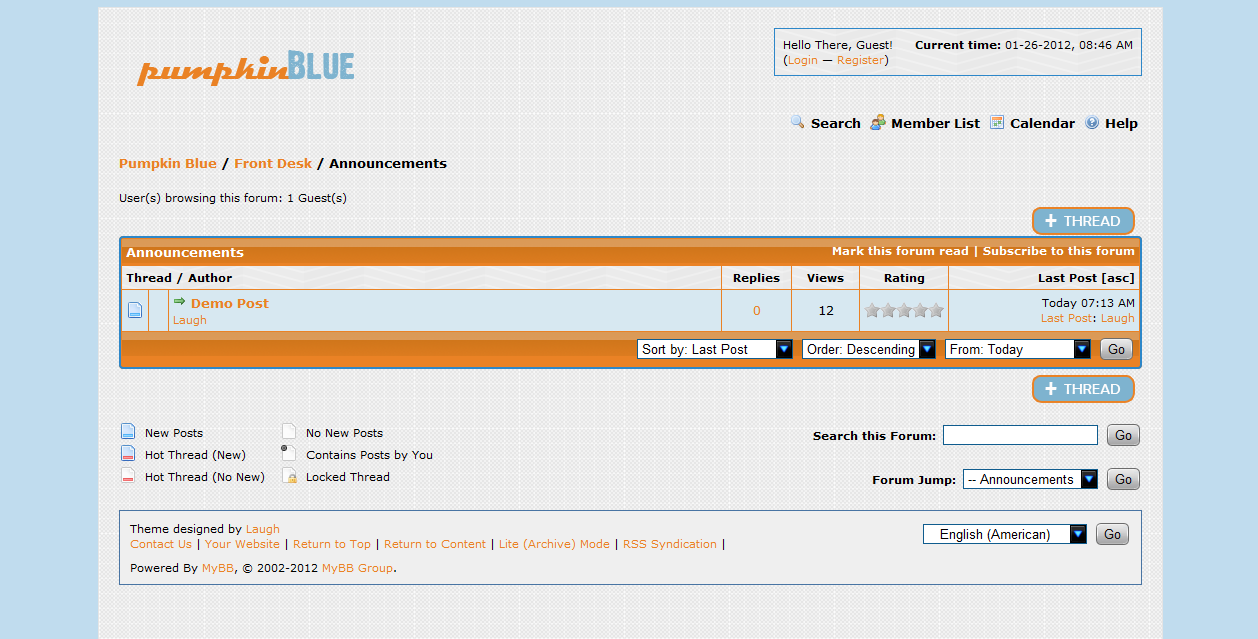The width and height of the screenshot is (1258, 639).
Task: Click the No New Posts legend icon
Action: coord(289,432)
